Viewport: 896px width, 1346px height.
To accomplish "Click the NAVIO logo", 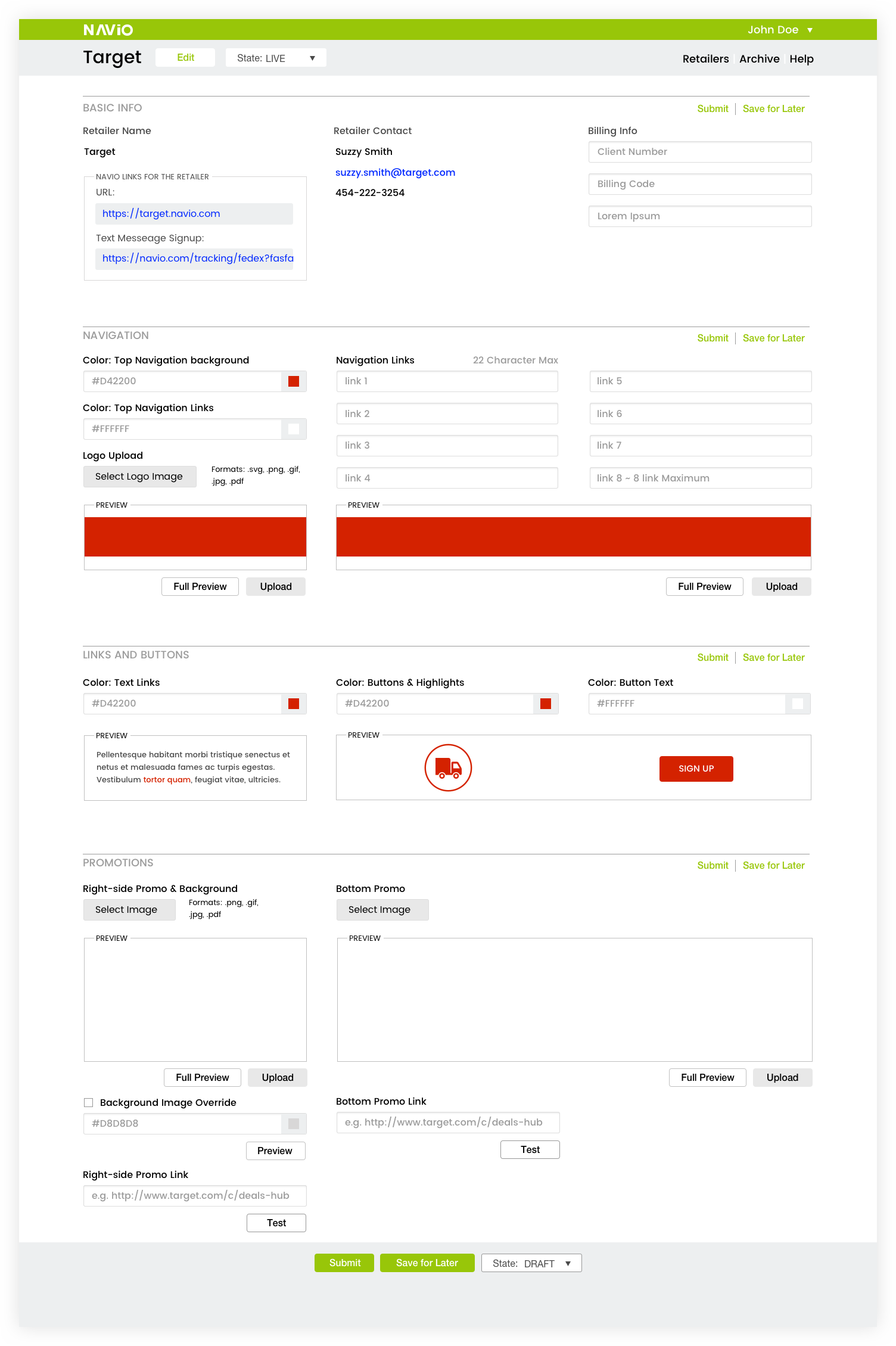I will [x=108, y=30].
